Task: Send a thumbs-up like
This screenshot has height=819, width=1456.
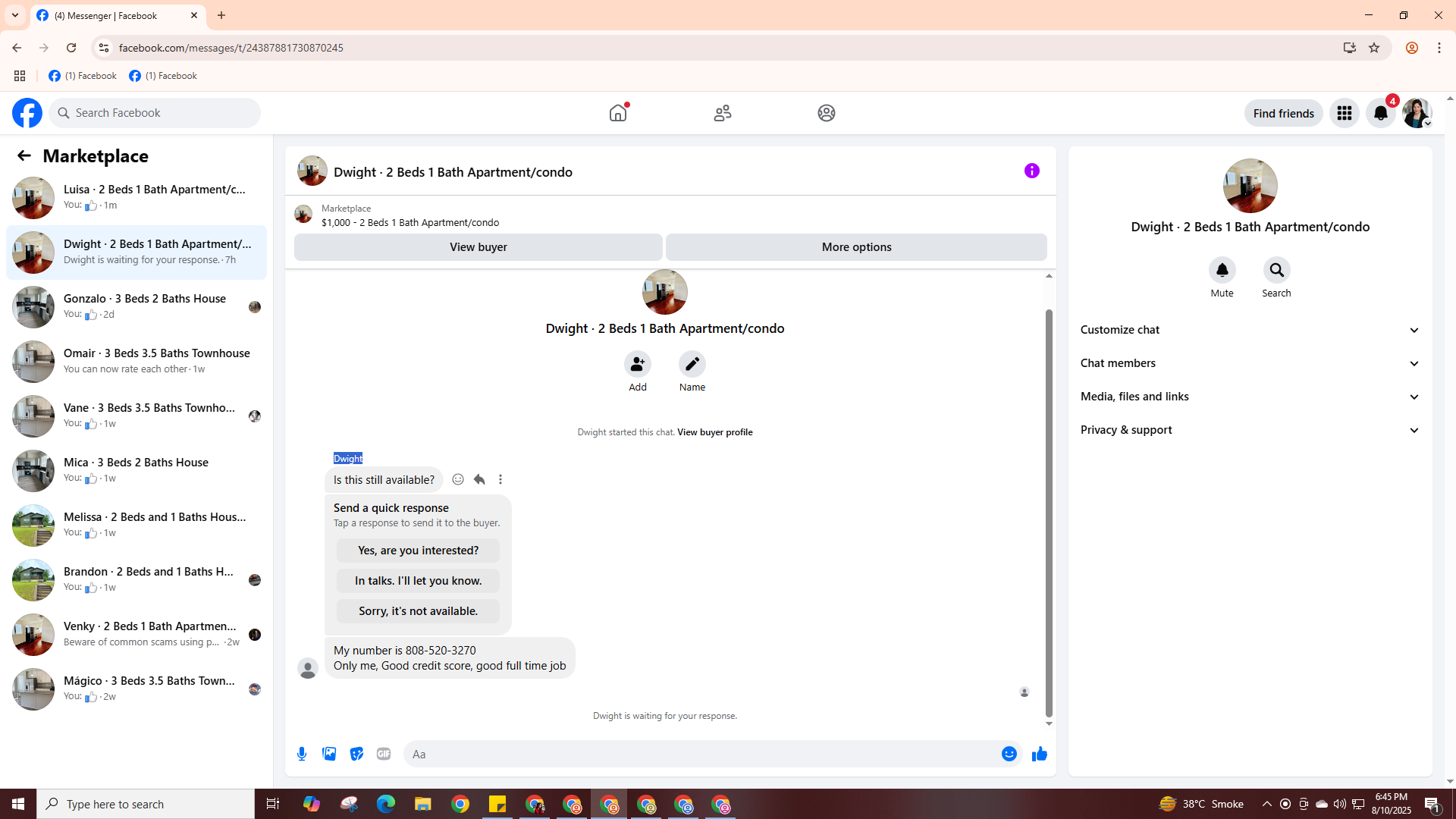Action: click(x=1039, y=754)
